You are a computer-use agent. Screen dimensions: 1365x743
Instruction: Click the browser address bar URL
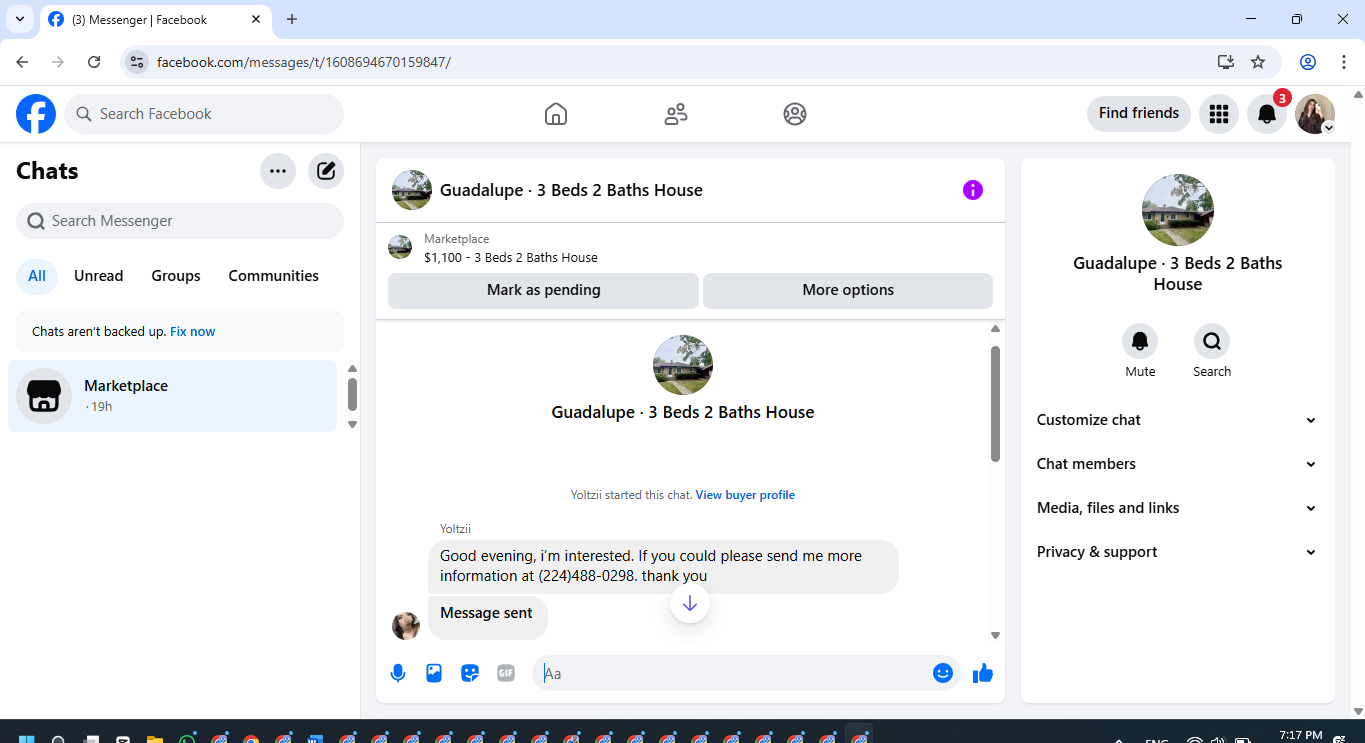click(x=304, y=62)
